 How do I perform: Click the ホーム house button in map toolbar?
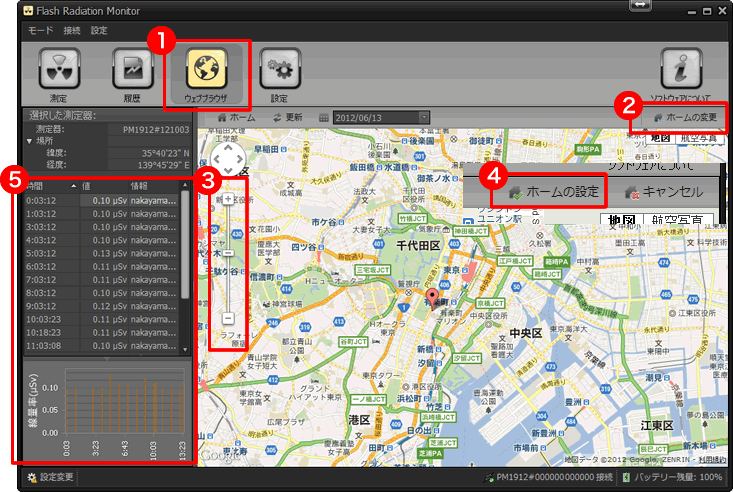click(237, 117)
